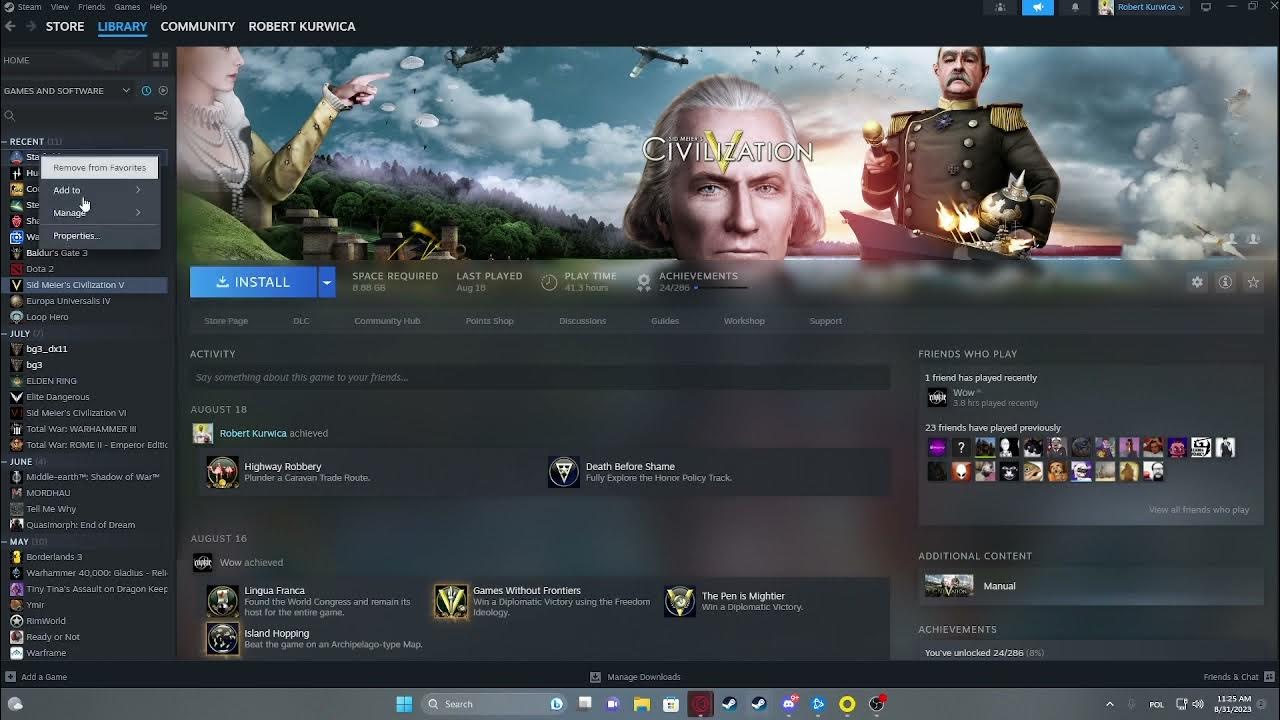Click the Lingua Franca achievement icon
Image resolution: width=1280 pixels, height=720 pixels.
click(222, 601)
